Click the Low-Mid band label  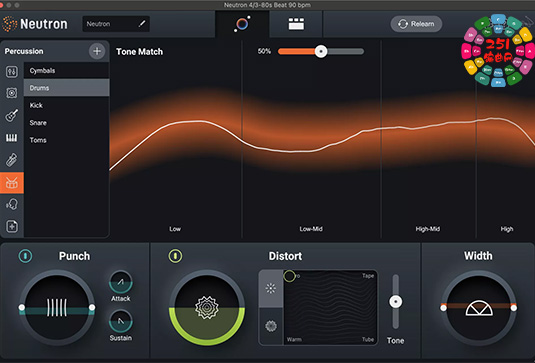point(311,229)
